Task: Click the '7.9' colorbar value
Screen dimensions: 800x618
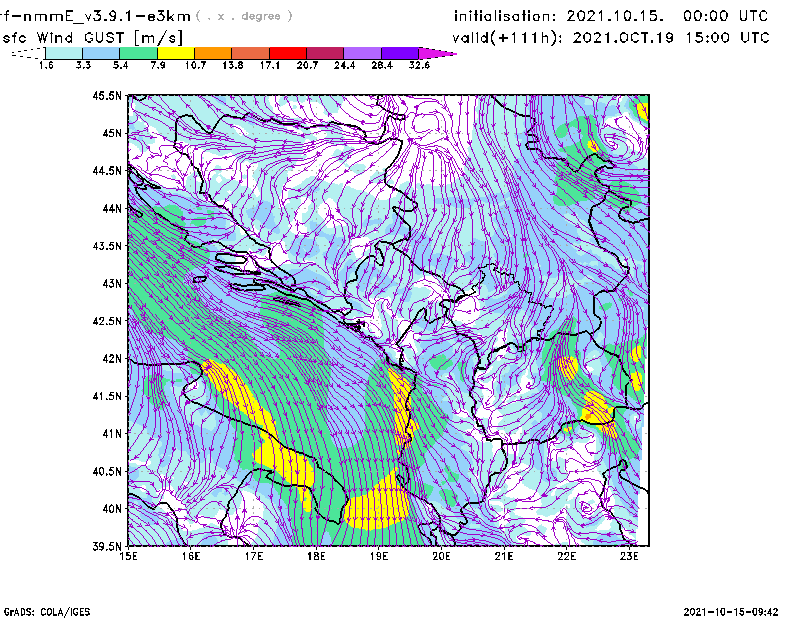Action: tap(158, 65)
